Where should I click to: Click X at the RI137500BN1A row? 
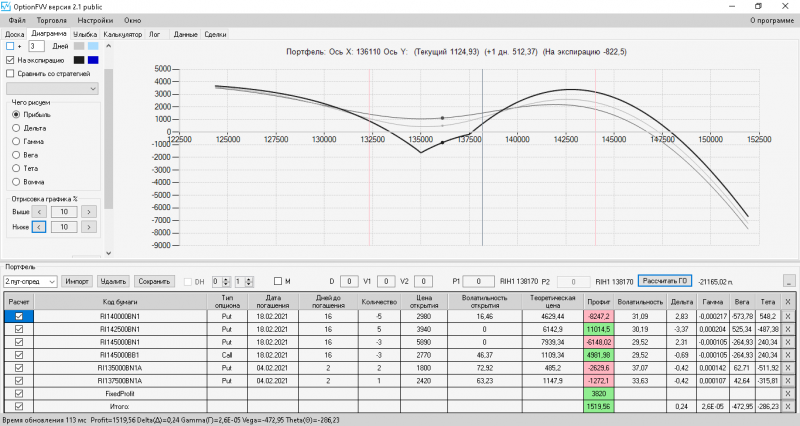[x=788, y=381]
